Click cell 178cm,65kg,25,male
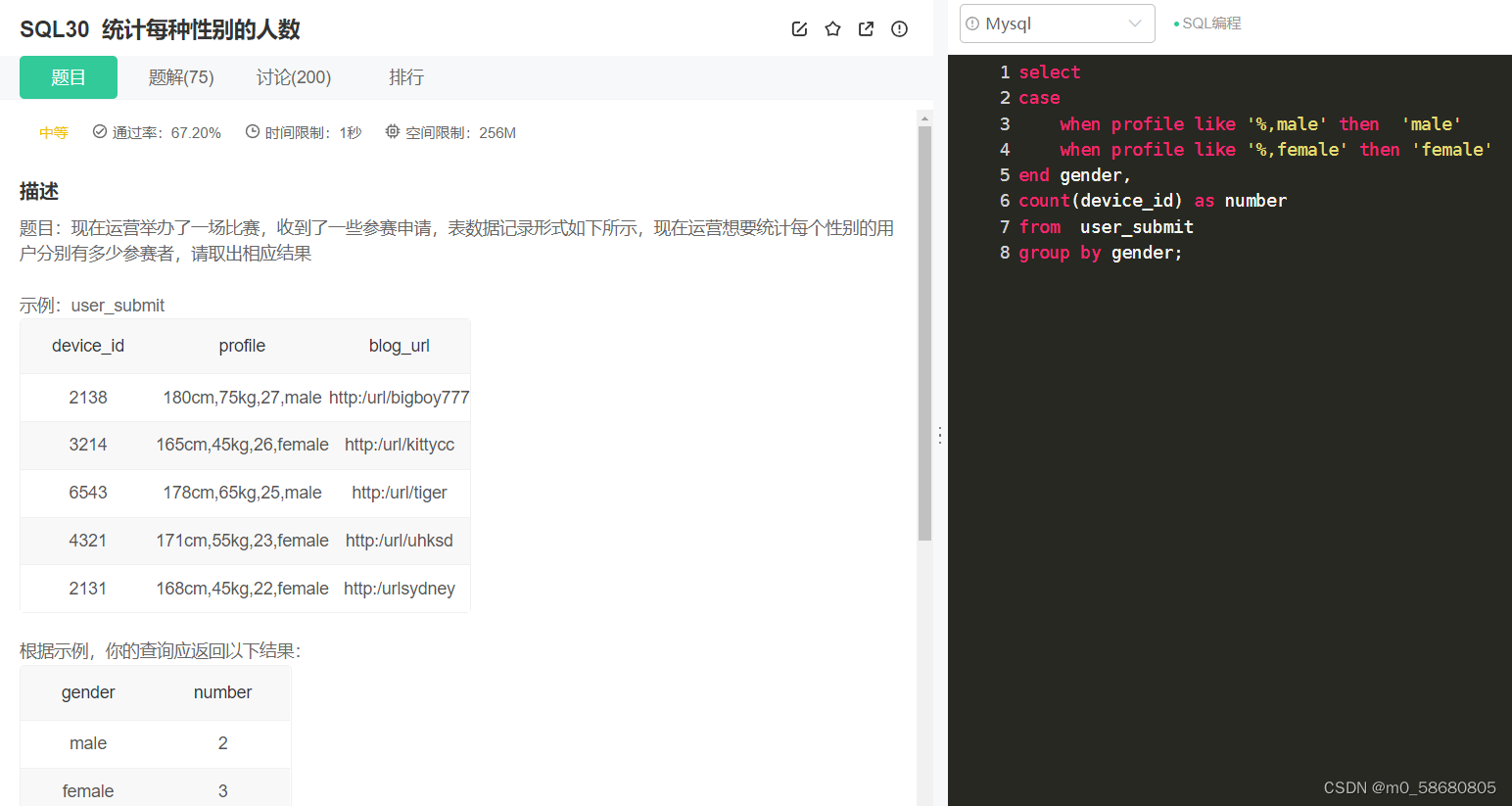 tap(242, 493)
